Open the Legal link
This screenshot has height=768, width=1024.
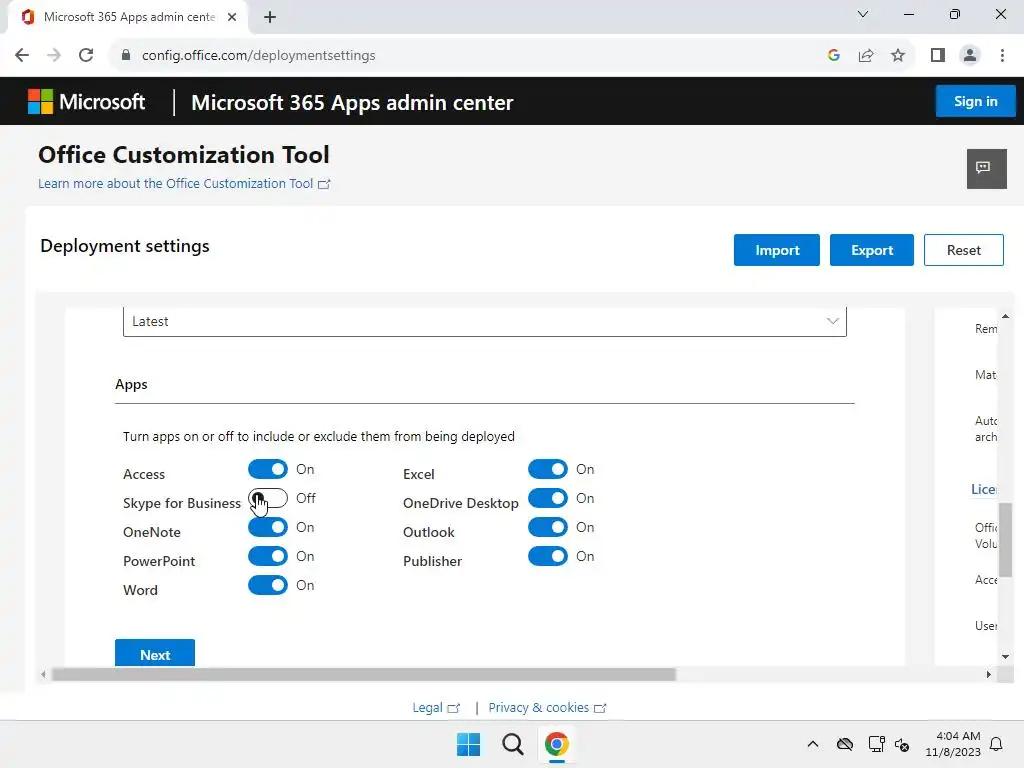click(436, 707)
